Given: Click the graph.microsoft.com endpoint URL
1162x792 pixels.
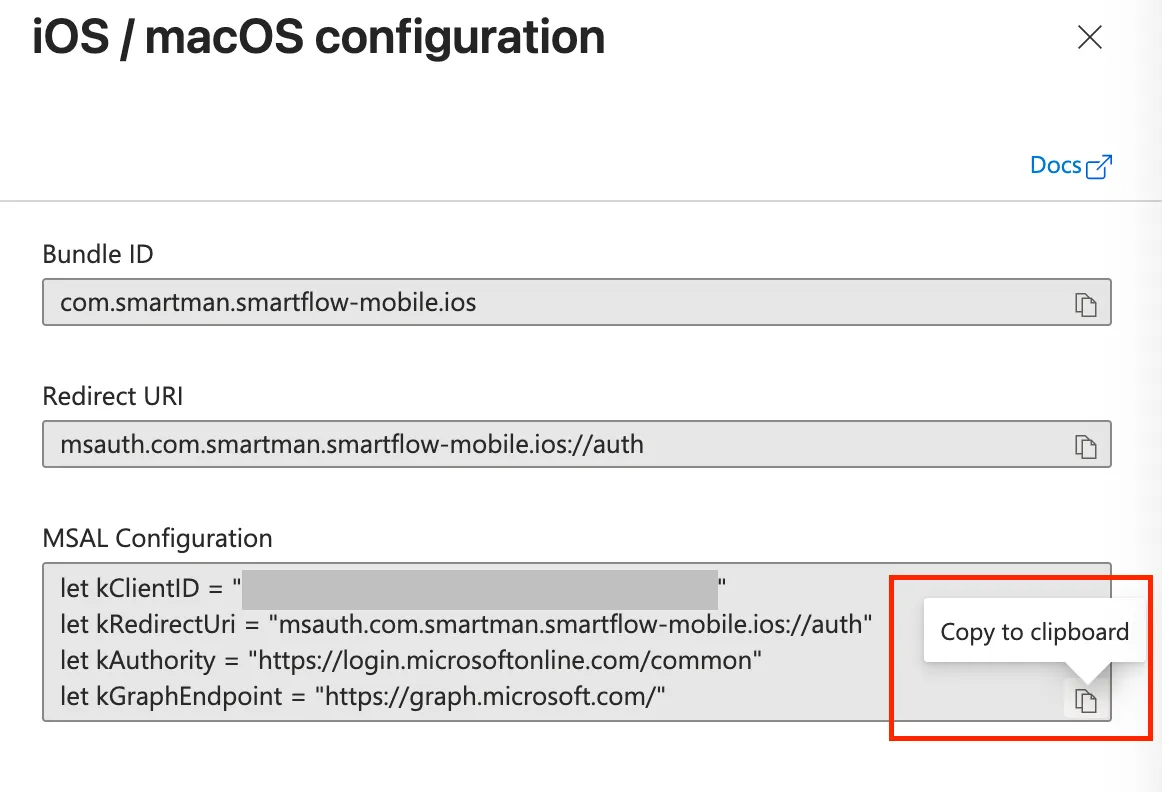Looking at the screenshot, I should coord(490,696).
